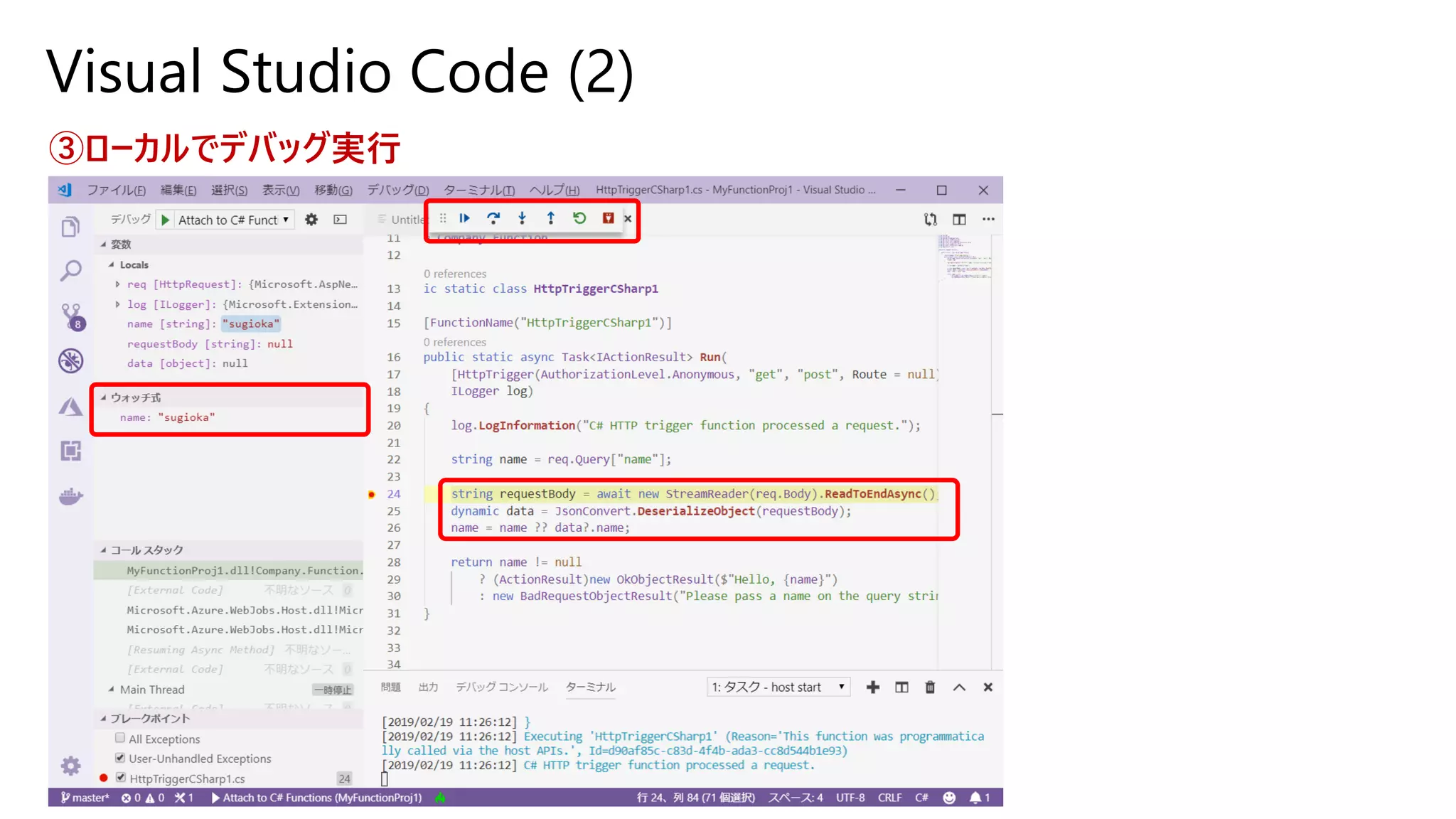Open the terminal selector '1: タスク - host start'
1456x819 pixels.
pos(778,687)
